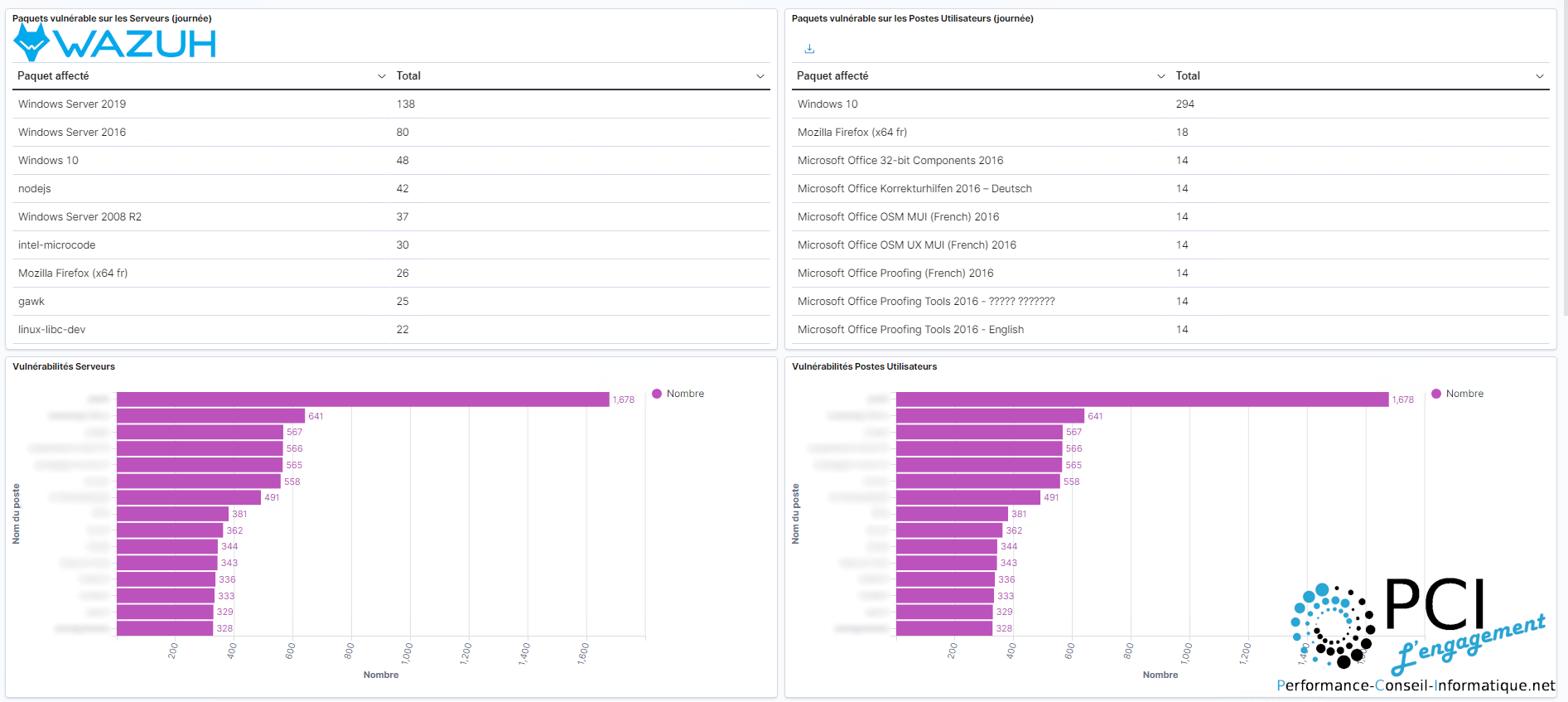Screen dimensions: 1568x702
Task: Select the gawk package cell
Action: (31, 301)
